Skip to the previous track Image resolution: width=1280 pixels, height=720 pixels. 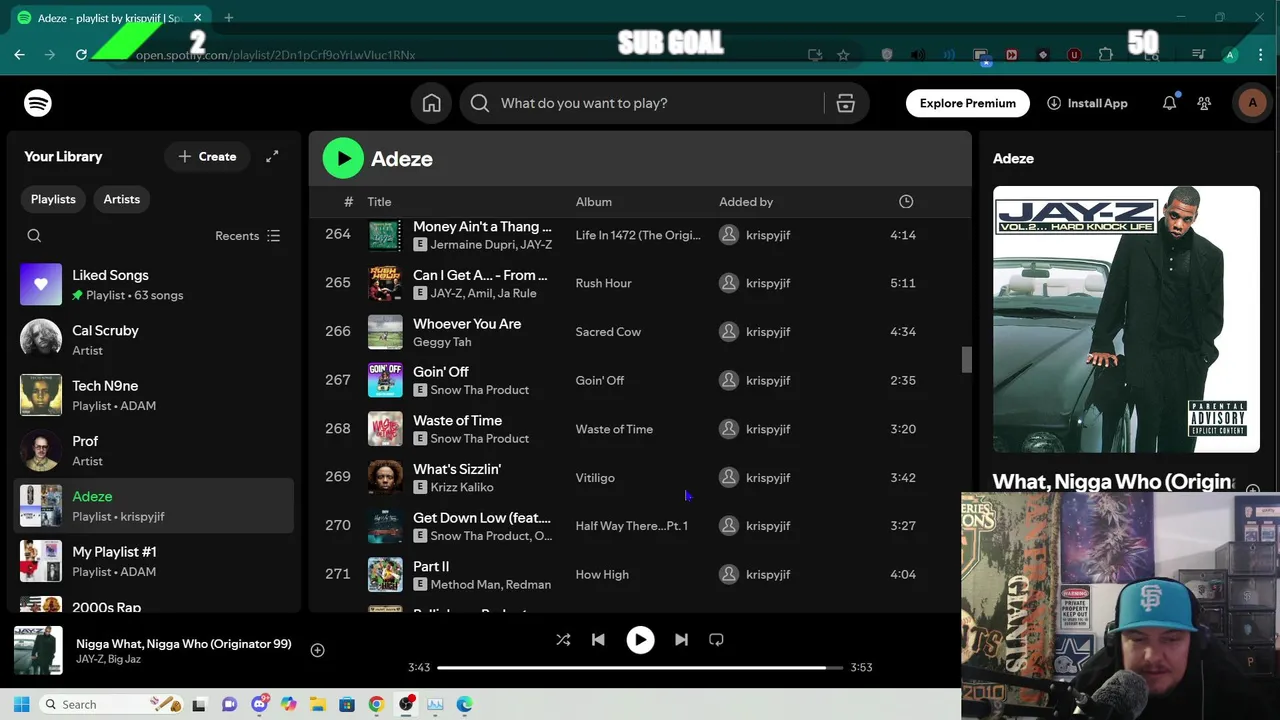pyautogui.click(x=598, y=640)
